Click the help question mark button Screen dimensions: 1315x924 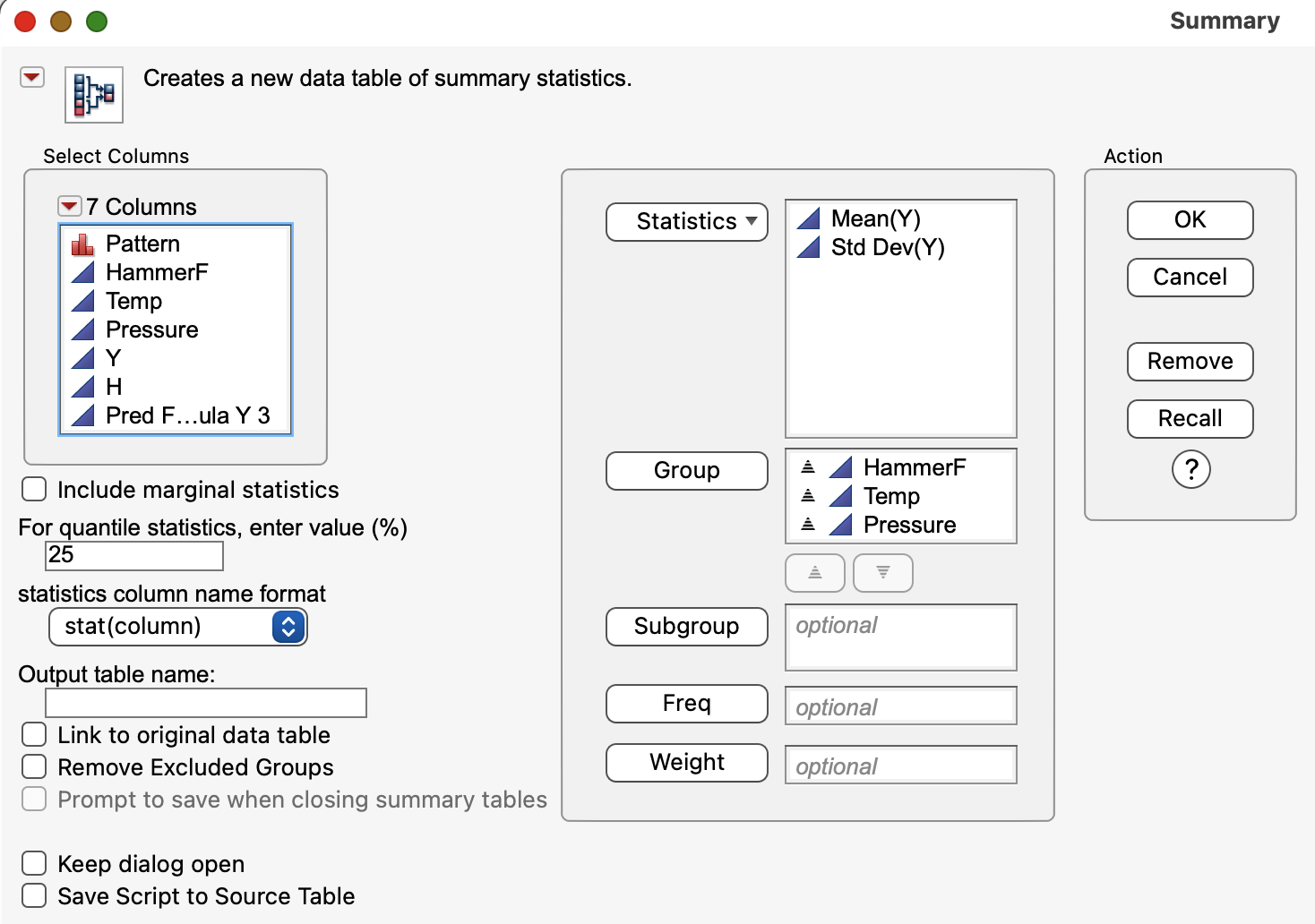[x=1190, y=469]
